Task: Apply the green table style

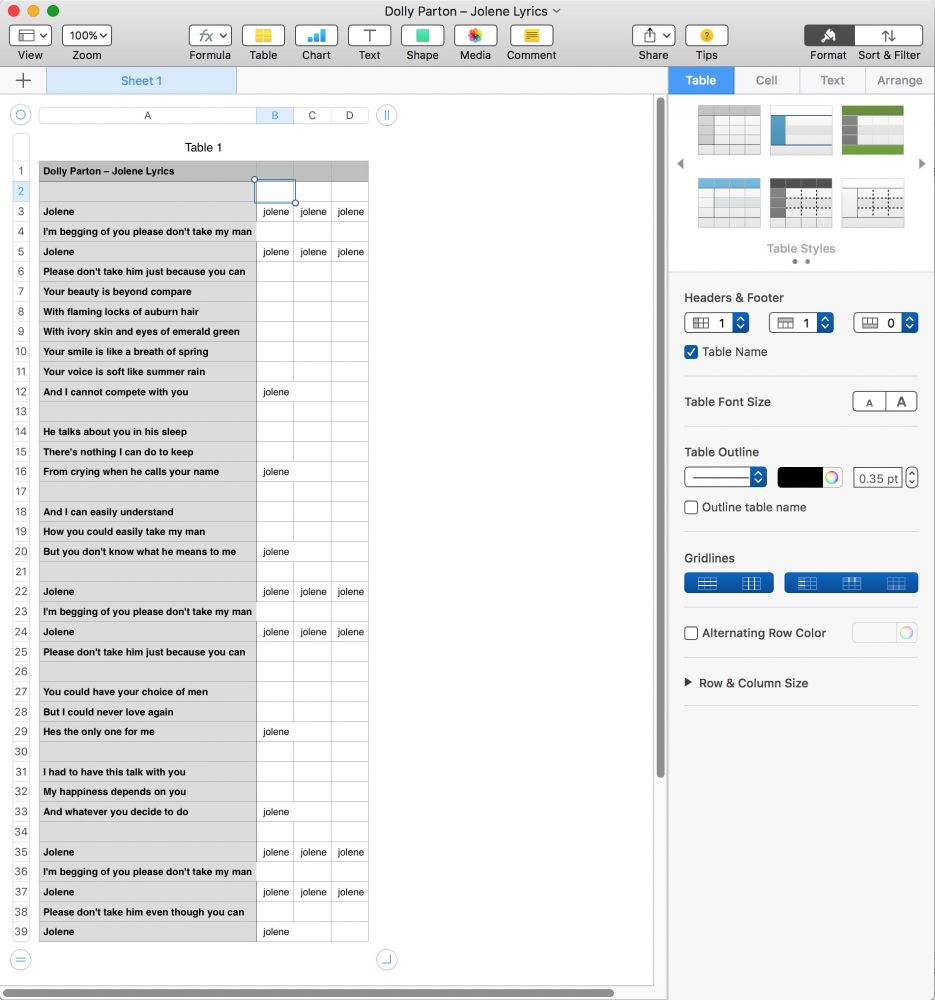Action: (x=872, y=130)
